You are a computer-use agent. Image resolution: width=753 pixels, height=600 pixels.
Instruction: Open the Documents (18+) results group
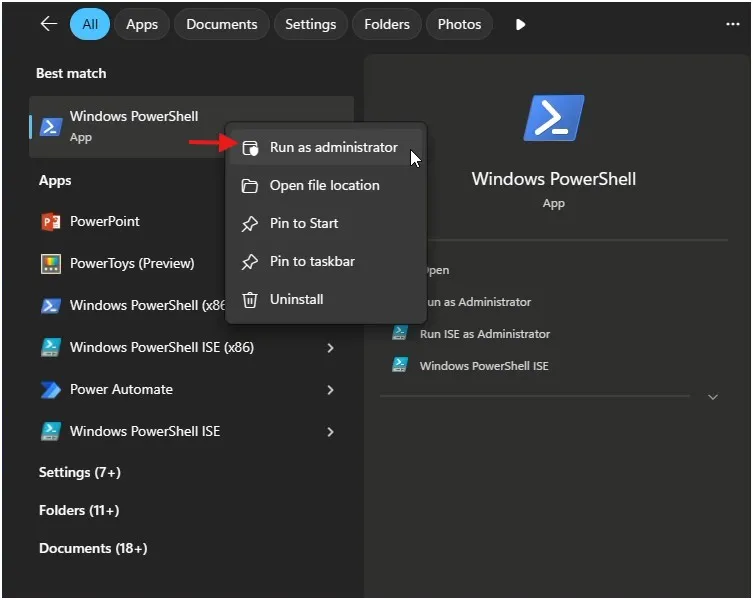[x=93, y=548]
